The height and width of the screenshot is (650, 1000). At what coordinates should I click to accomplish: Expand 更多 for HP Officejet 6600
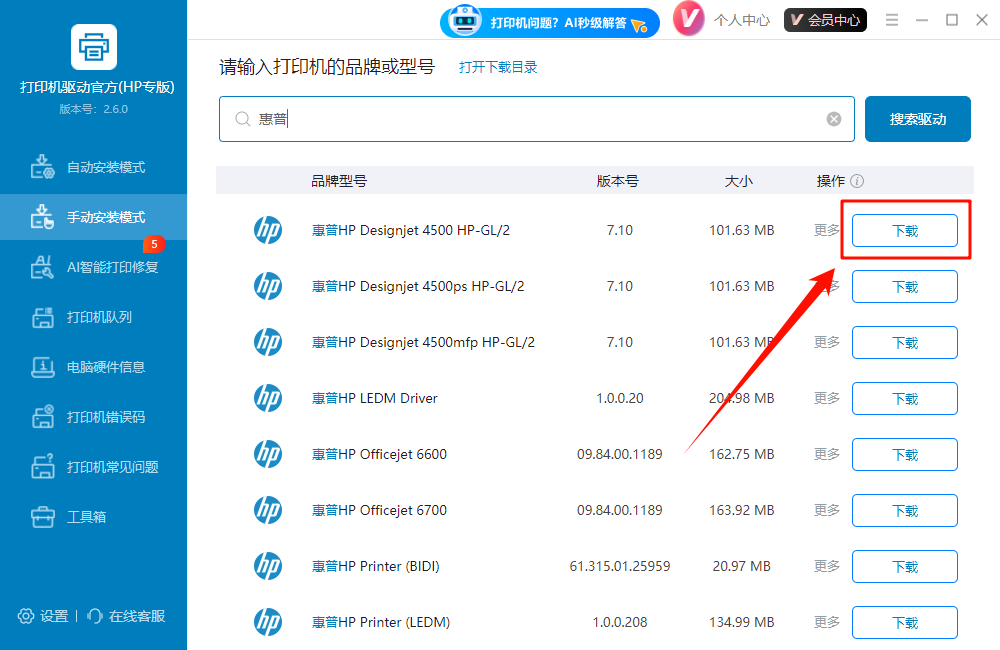tap(825, 454)
